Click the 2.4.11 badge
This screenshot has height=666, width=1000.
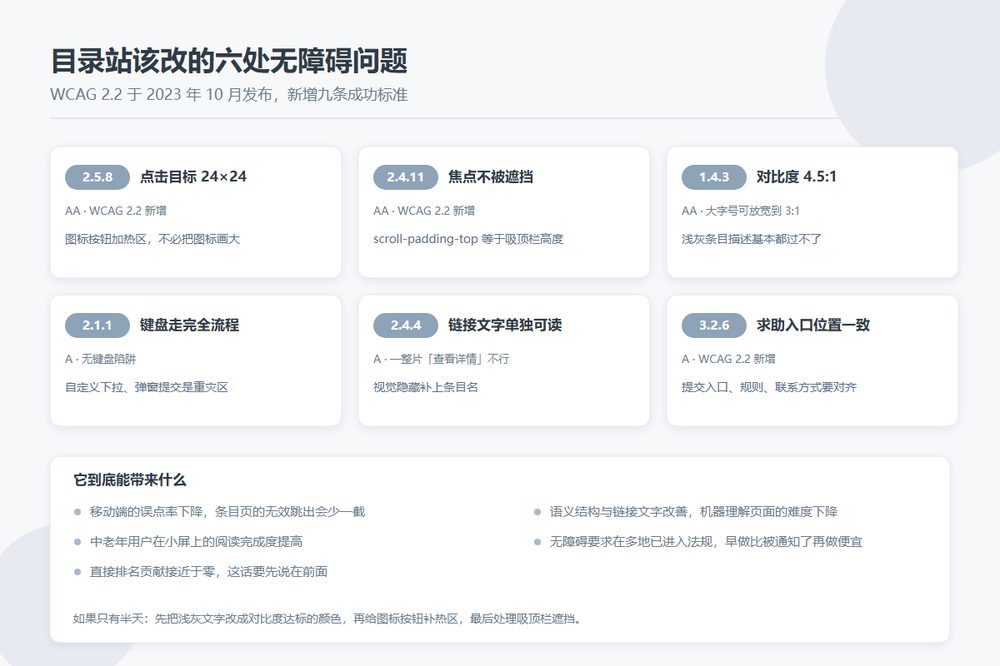(x=406, y=177)
